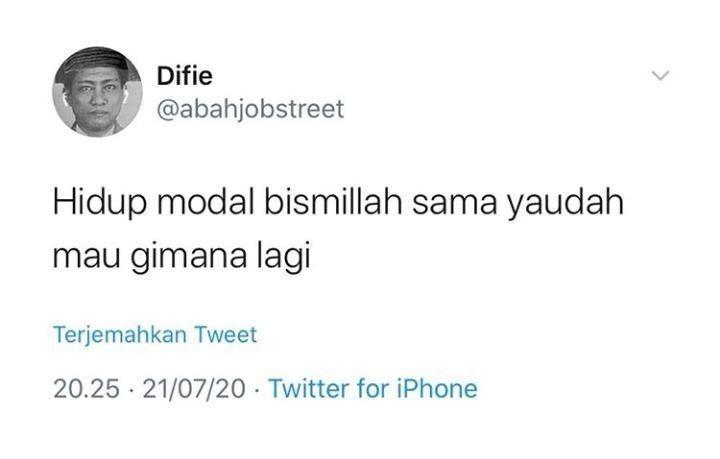Open Difie's profile picture
Viewport: 720px width, 459px height.
pos(97,92)
